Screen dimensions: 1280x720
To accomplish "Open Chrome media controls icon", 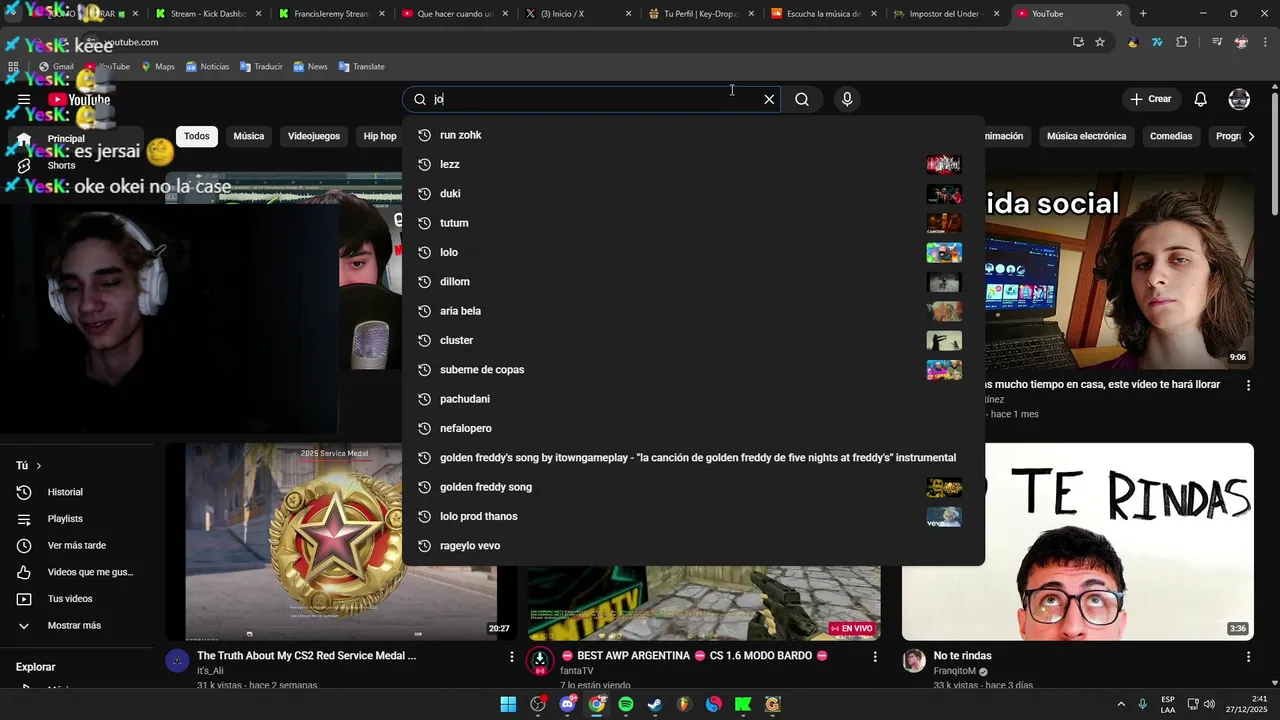I will (x=1217, y=42).
